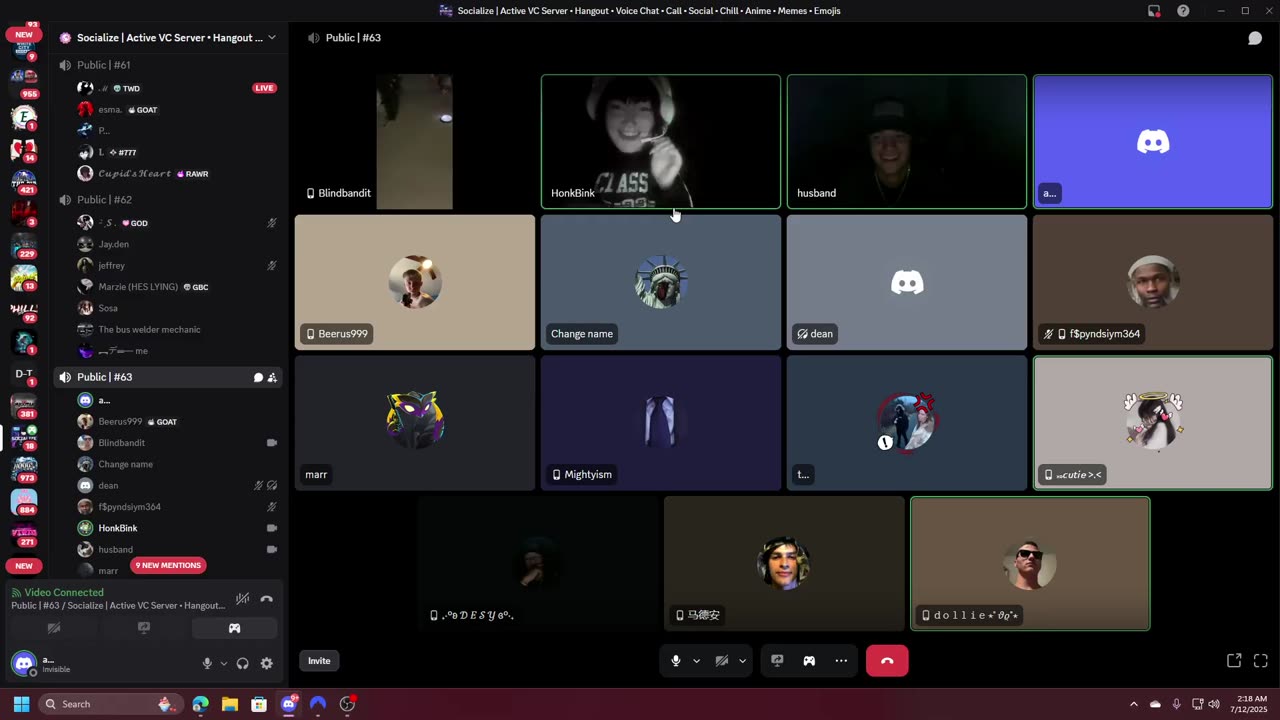Click invite-people icon on Public | #63 row
This screenshot has height=720, width=1280.
[272, 378]
